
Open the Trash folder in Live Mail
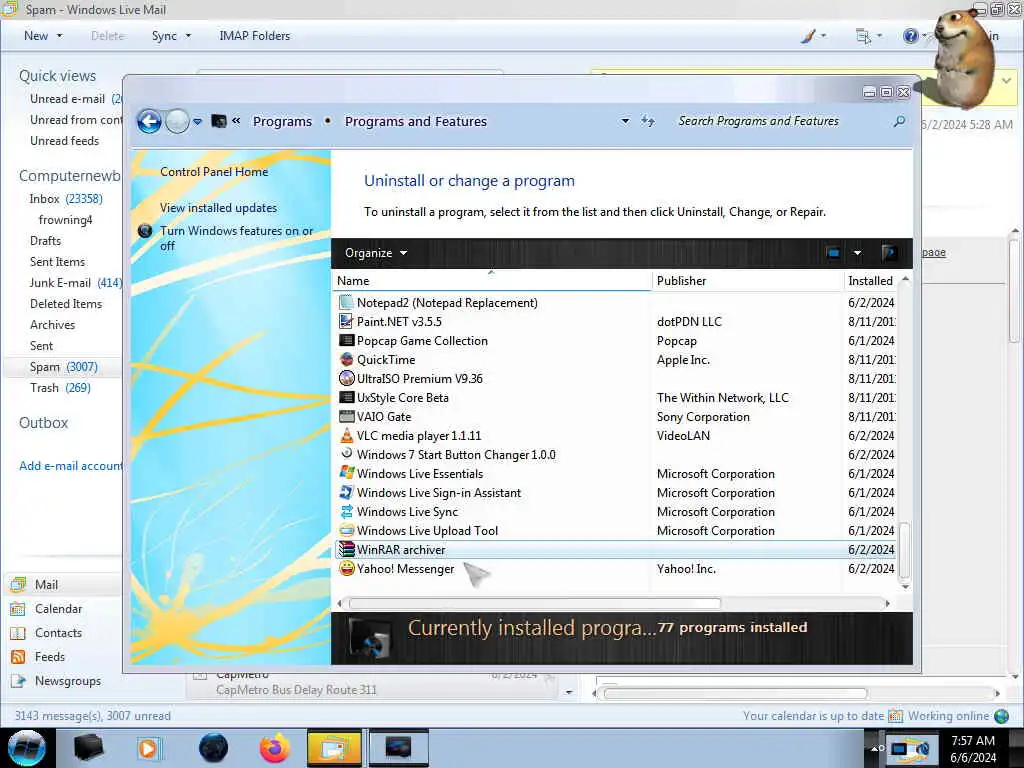coord(60,388)
